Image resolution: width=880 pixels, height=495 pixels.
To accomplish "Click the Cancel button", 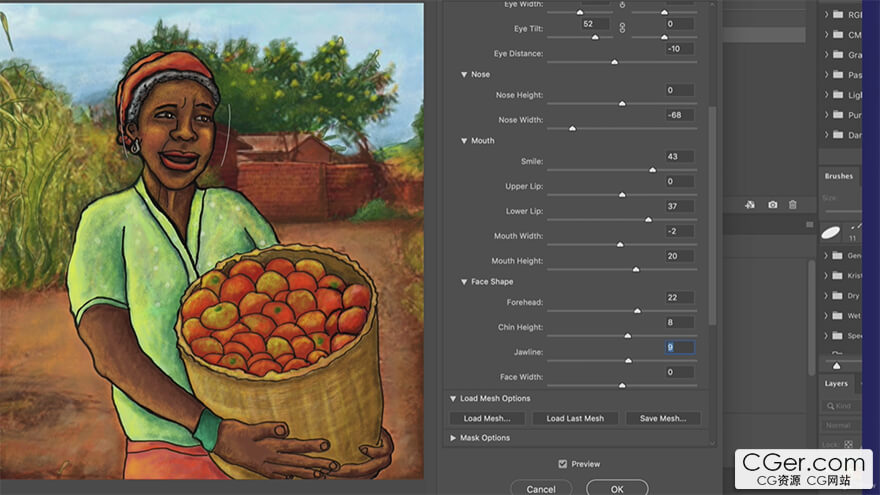I will (x=541, y=489).
